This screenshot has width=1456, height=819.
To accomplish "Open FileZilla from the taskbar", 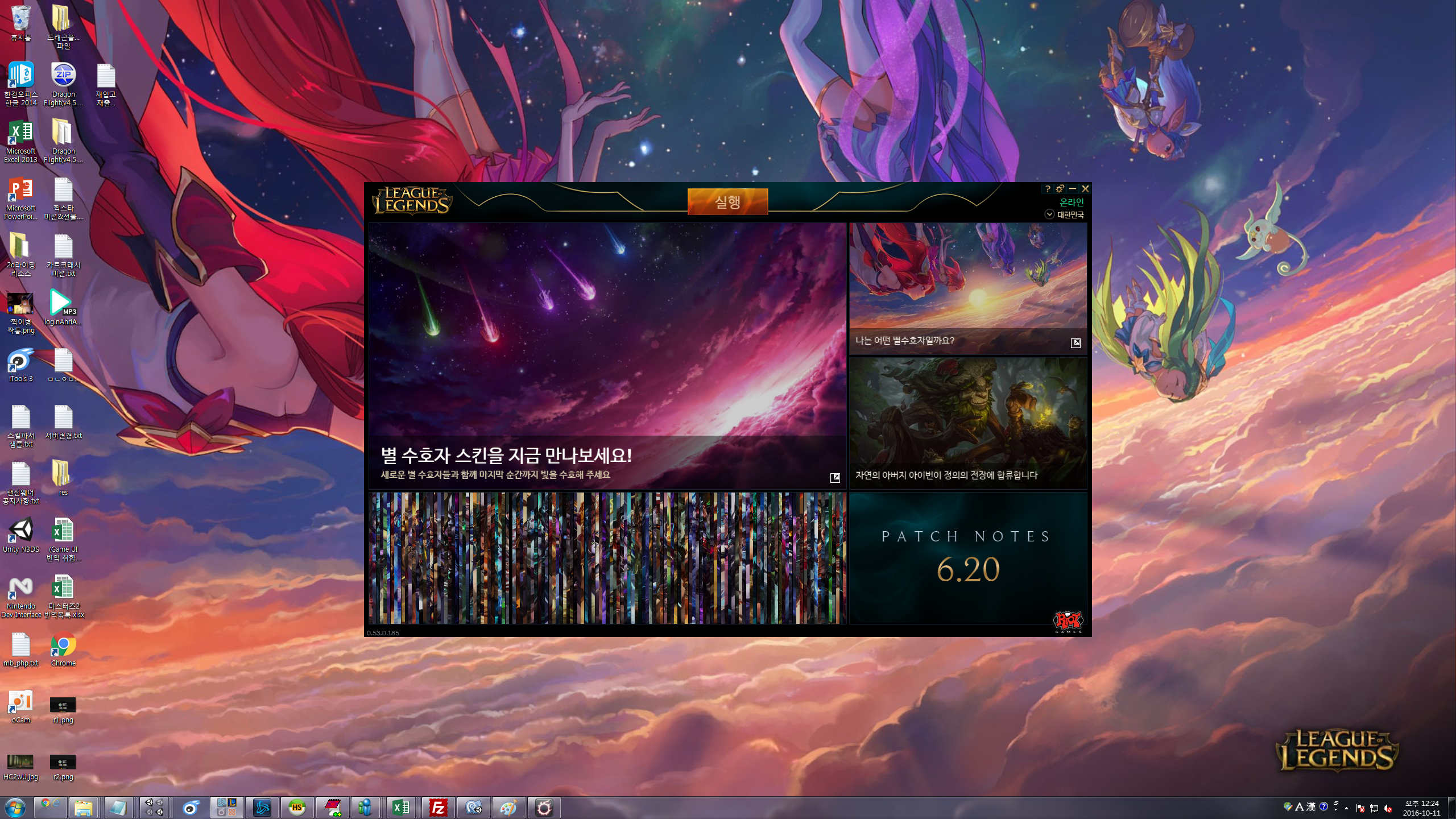I will click(439, 808).
